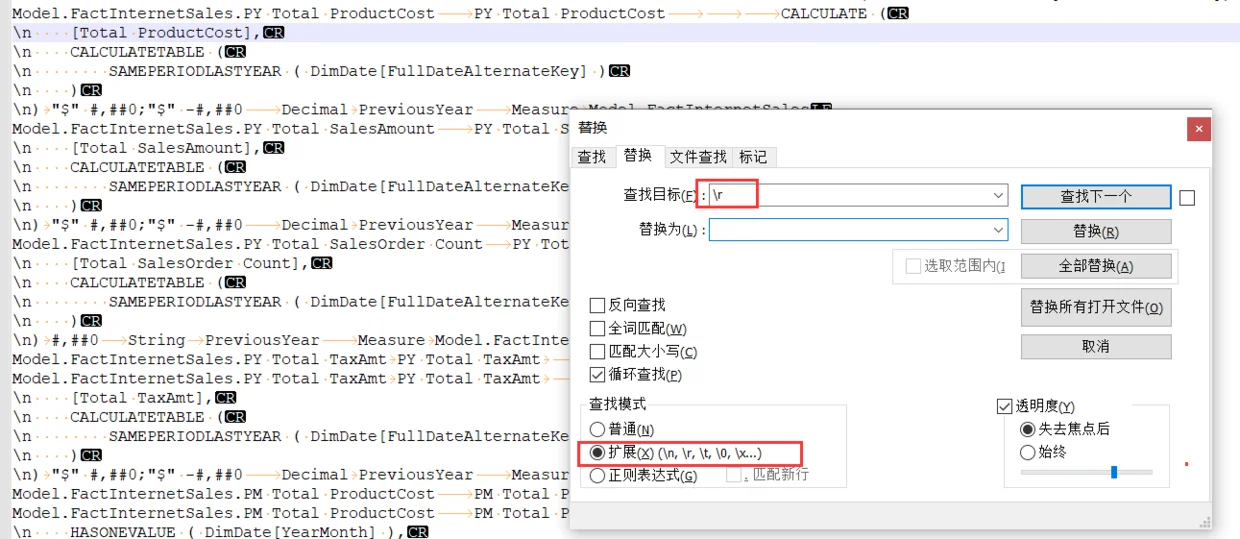
Task: Click the 查找目标 input field
Action: click(x=858, y=196)
